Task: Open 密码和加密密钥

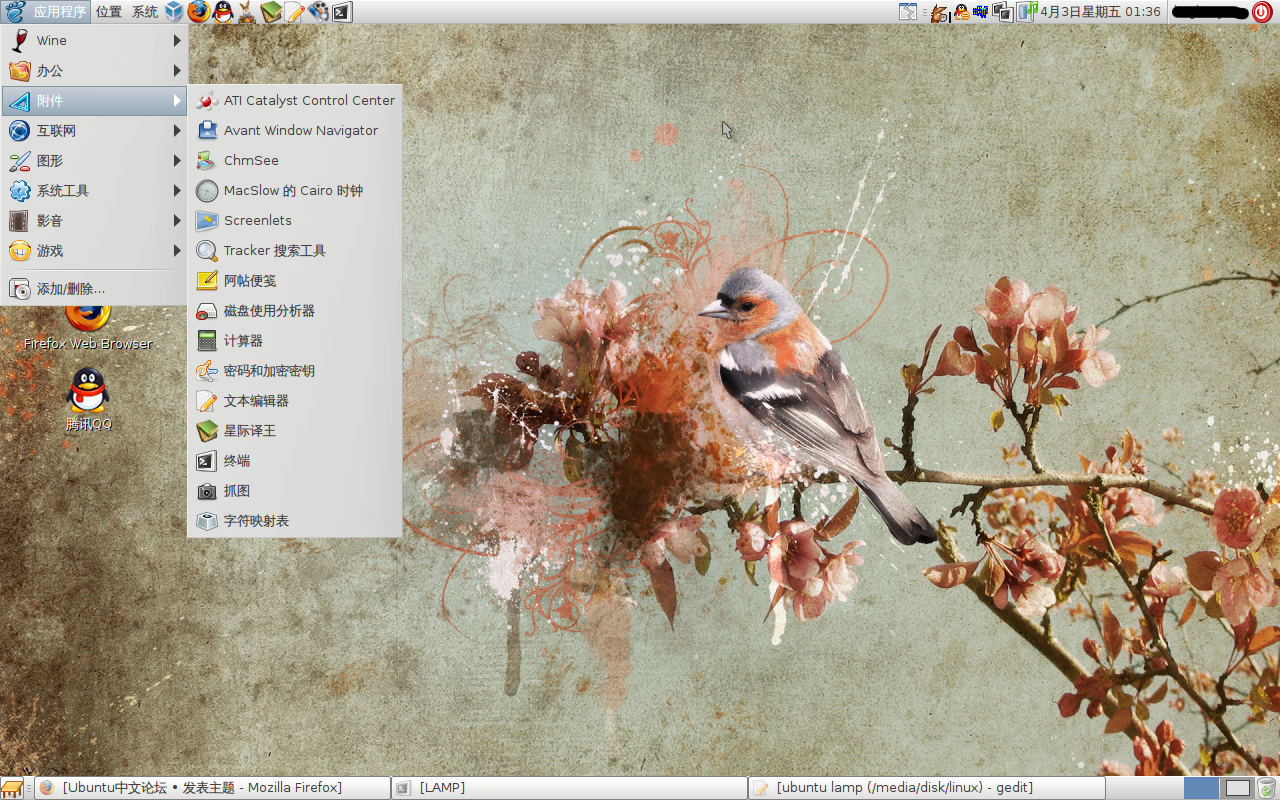Action: [295, 370]
